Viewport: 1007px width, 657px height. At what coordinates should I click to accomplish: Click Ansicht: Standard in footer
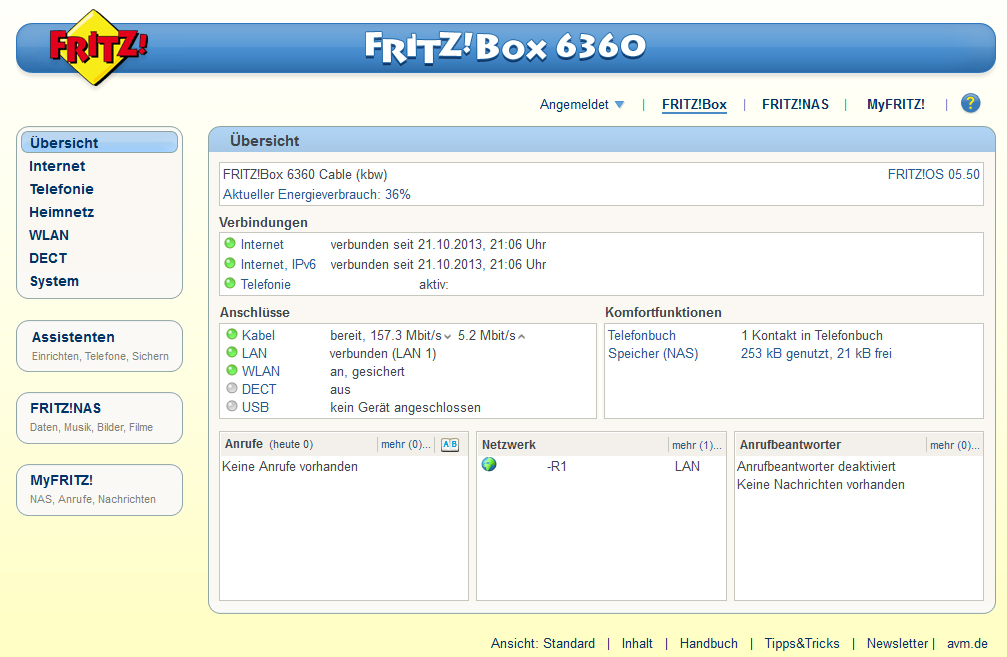[543, 644]
